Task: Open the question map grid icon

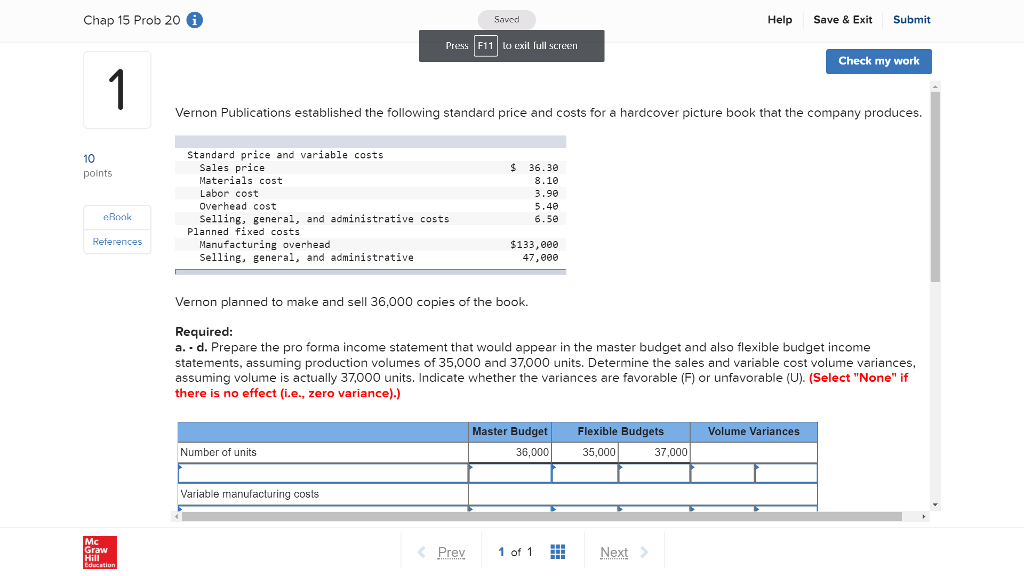Action: [x=557, y=551]
